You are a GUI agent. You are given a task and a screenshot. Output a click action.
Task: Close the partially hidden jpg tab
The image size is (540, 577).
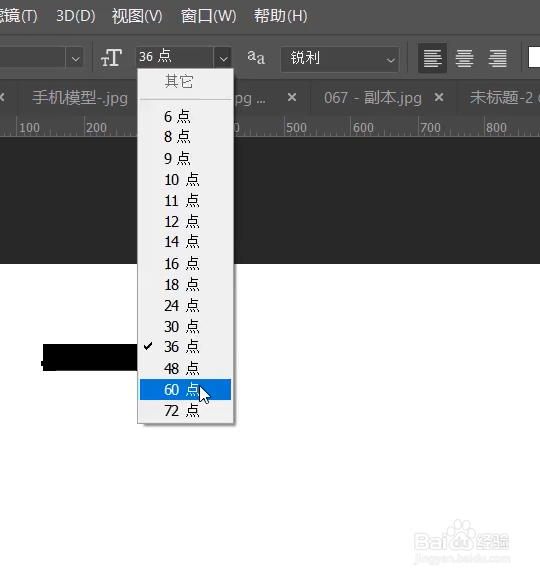(x=292, y=97)
